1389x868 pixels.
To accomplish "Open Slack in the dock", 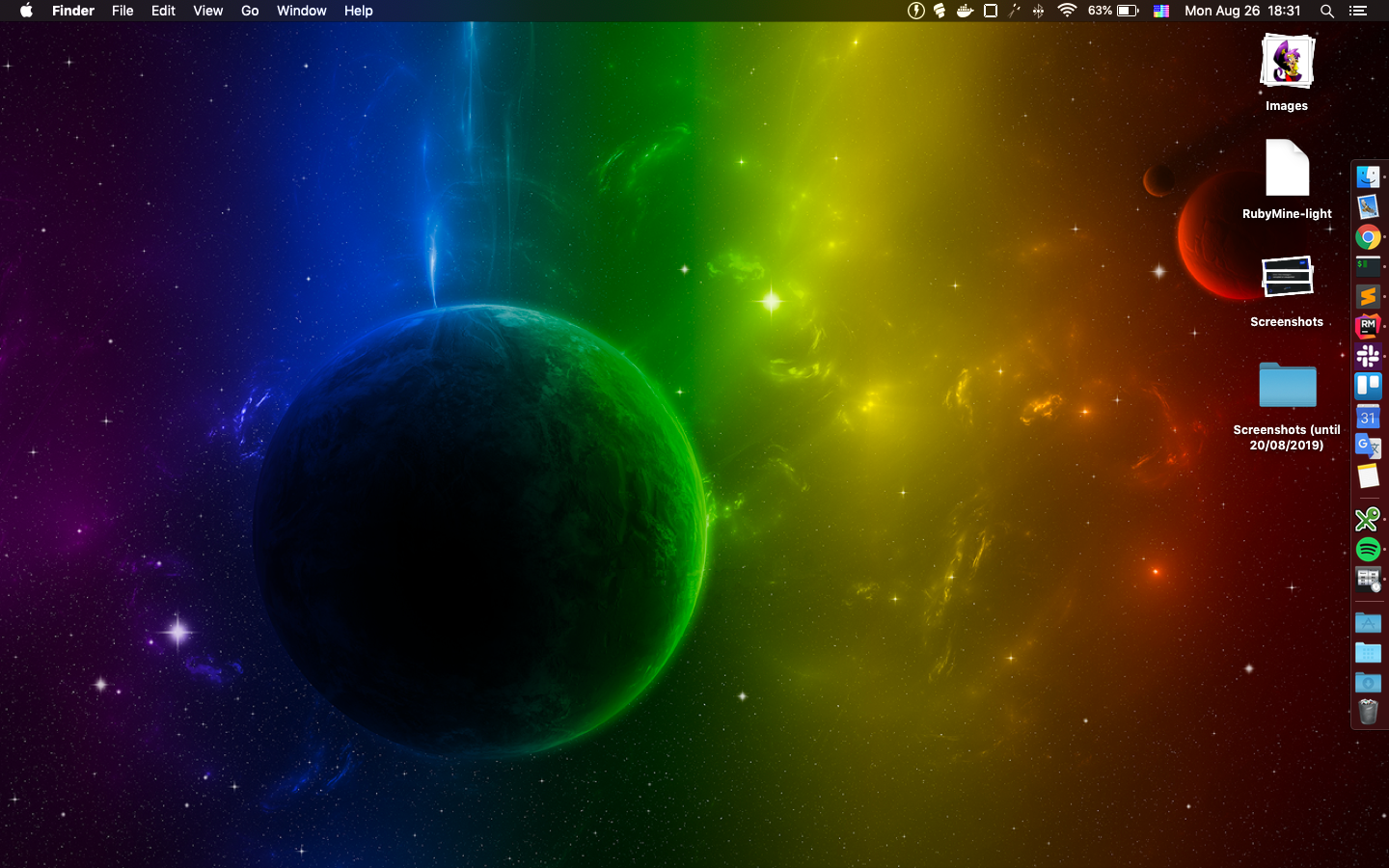I will pos(1368,357).
